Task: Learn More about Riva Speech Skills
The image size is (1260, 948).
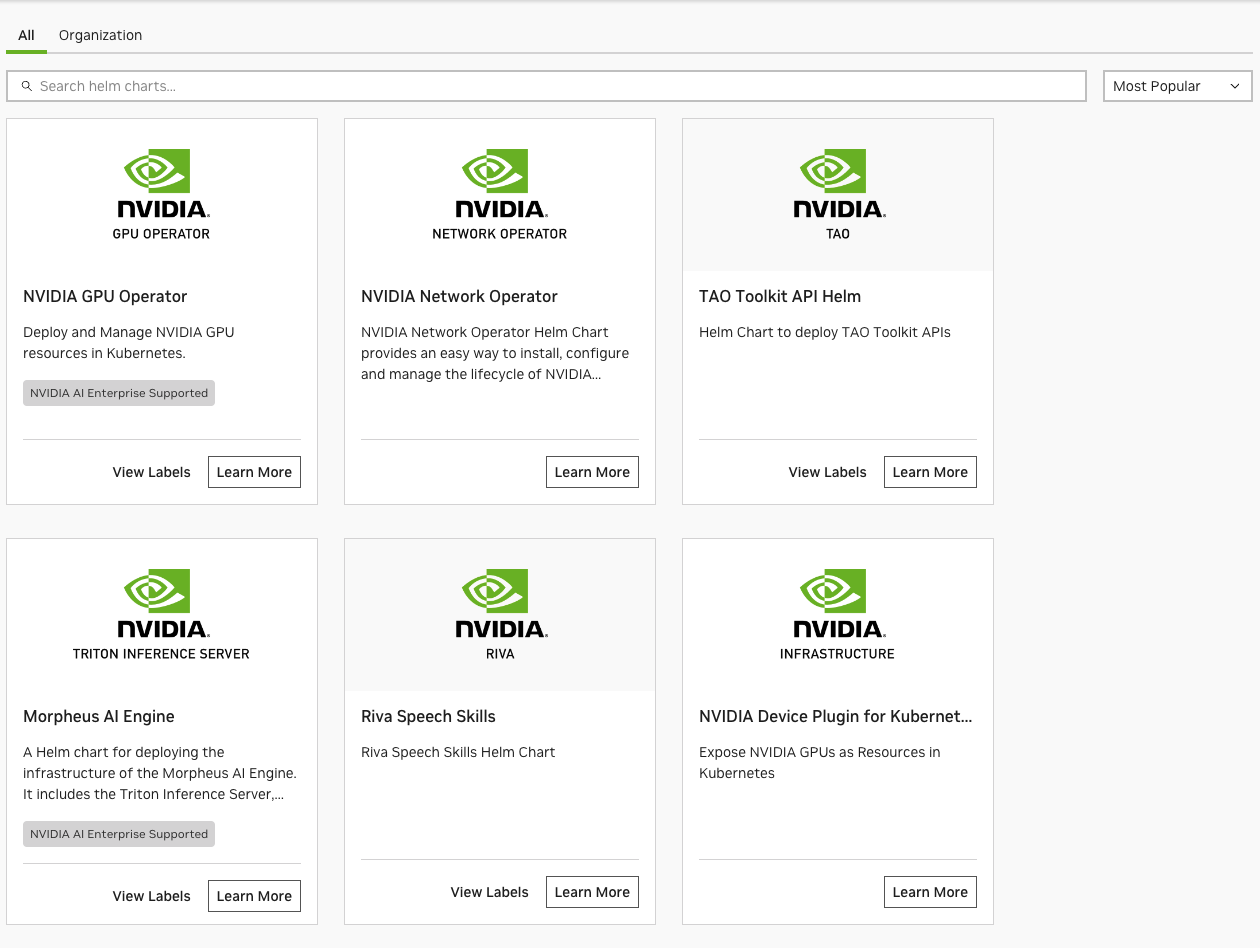Action: (592, 892)
